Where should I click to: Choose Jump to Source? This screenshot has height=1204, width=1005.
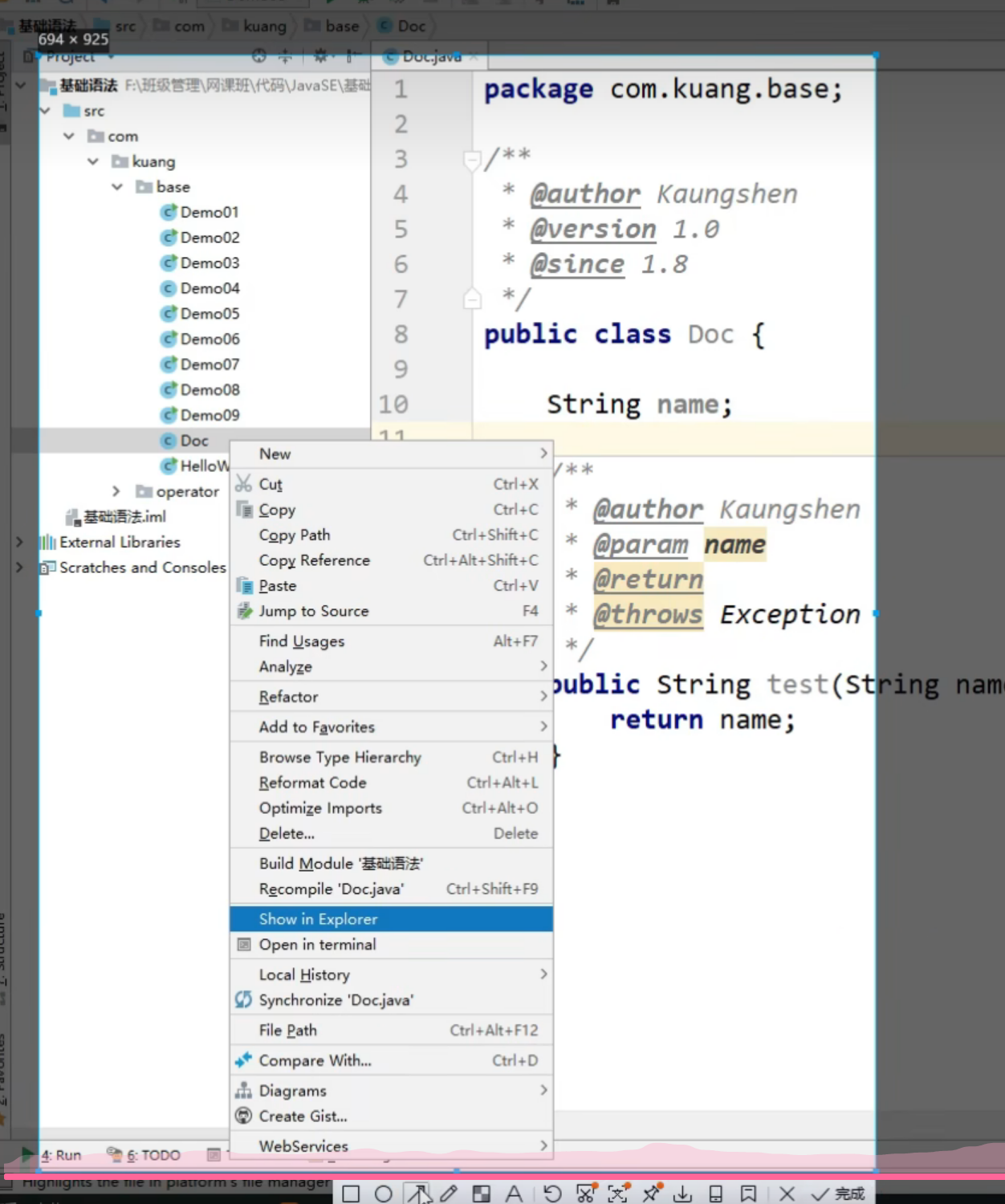(392, 611)
